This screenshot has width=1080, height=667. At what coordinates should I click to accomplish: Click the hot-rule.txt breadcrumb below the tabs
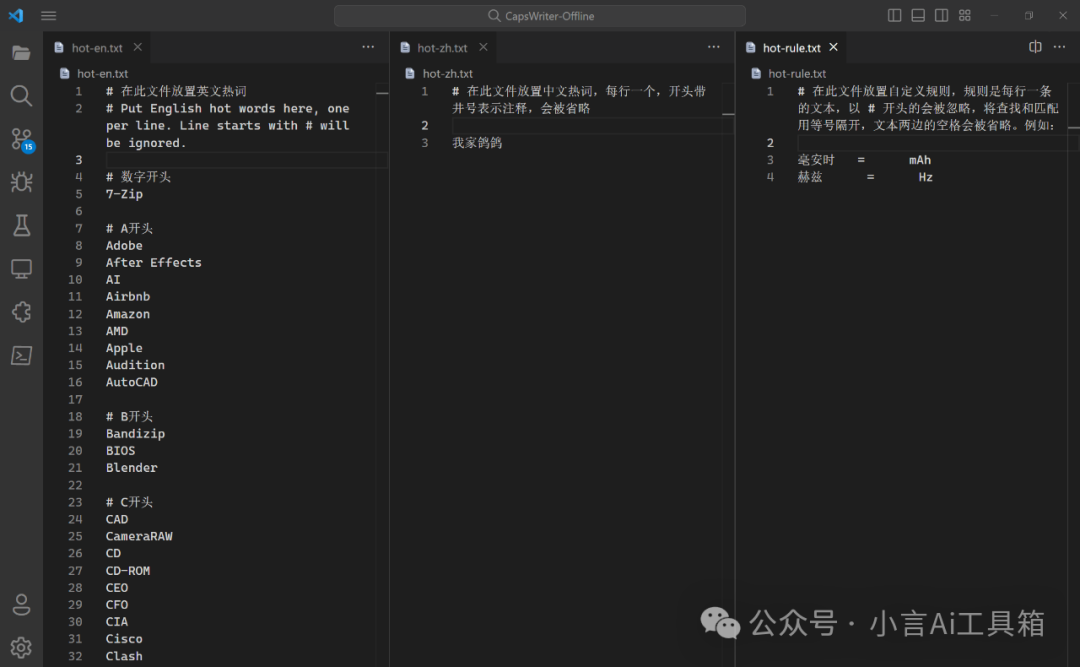(x=797, y=74)
